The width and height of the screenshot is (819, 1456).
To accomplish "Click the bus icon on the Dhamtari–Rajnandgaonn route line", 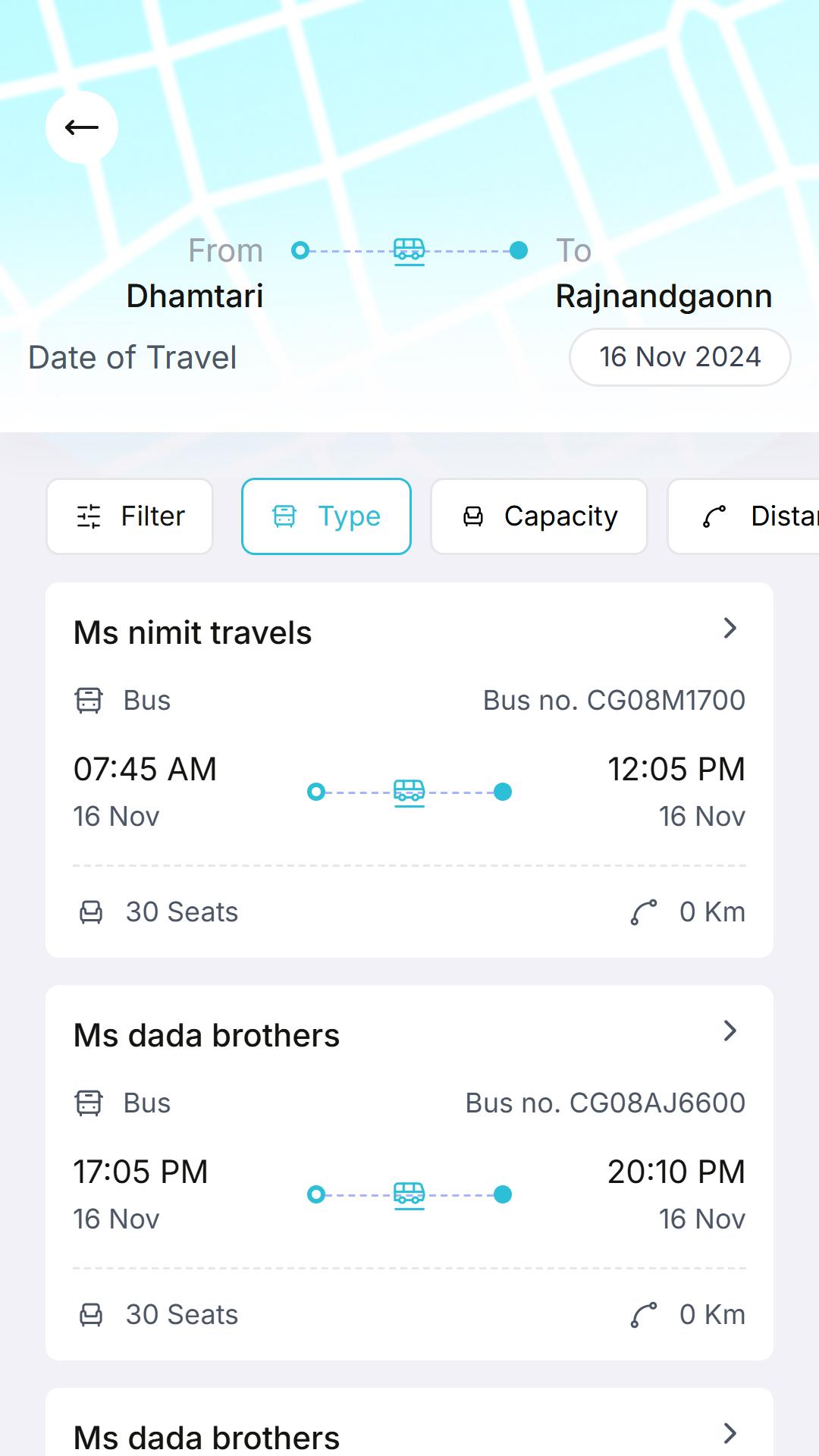I will click(x=409, y=250).
